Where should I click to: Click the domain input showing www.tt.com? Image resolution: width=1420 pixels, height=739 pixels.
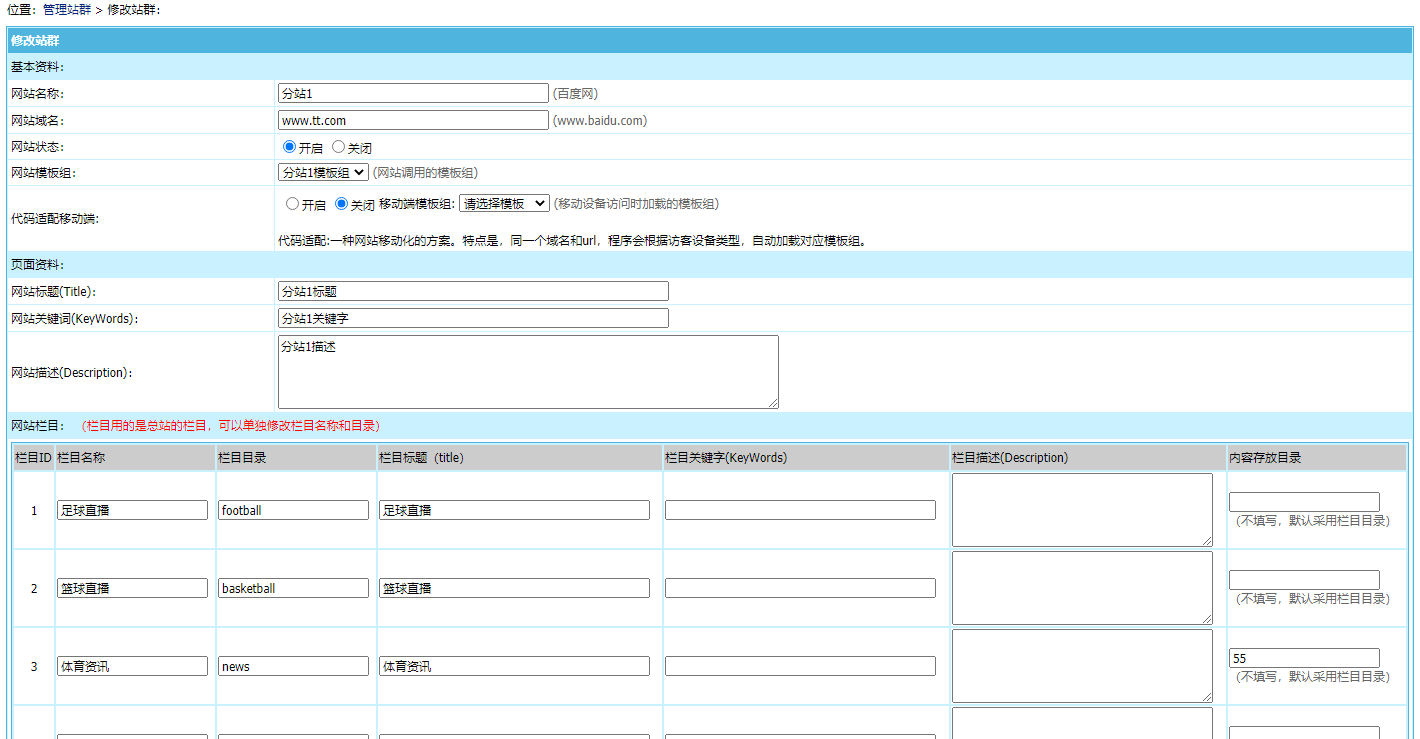pos(413,120)
